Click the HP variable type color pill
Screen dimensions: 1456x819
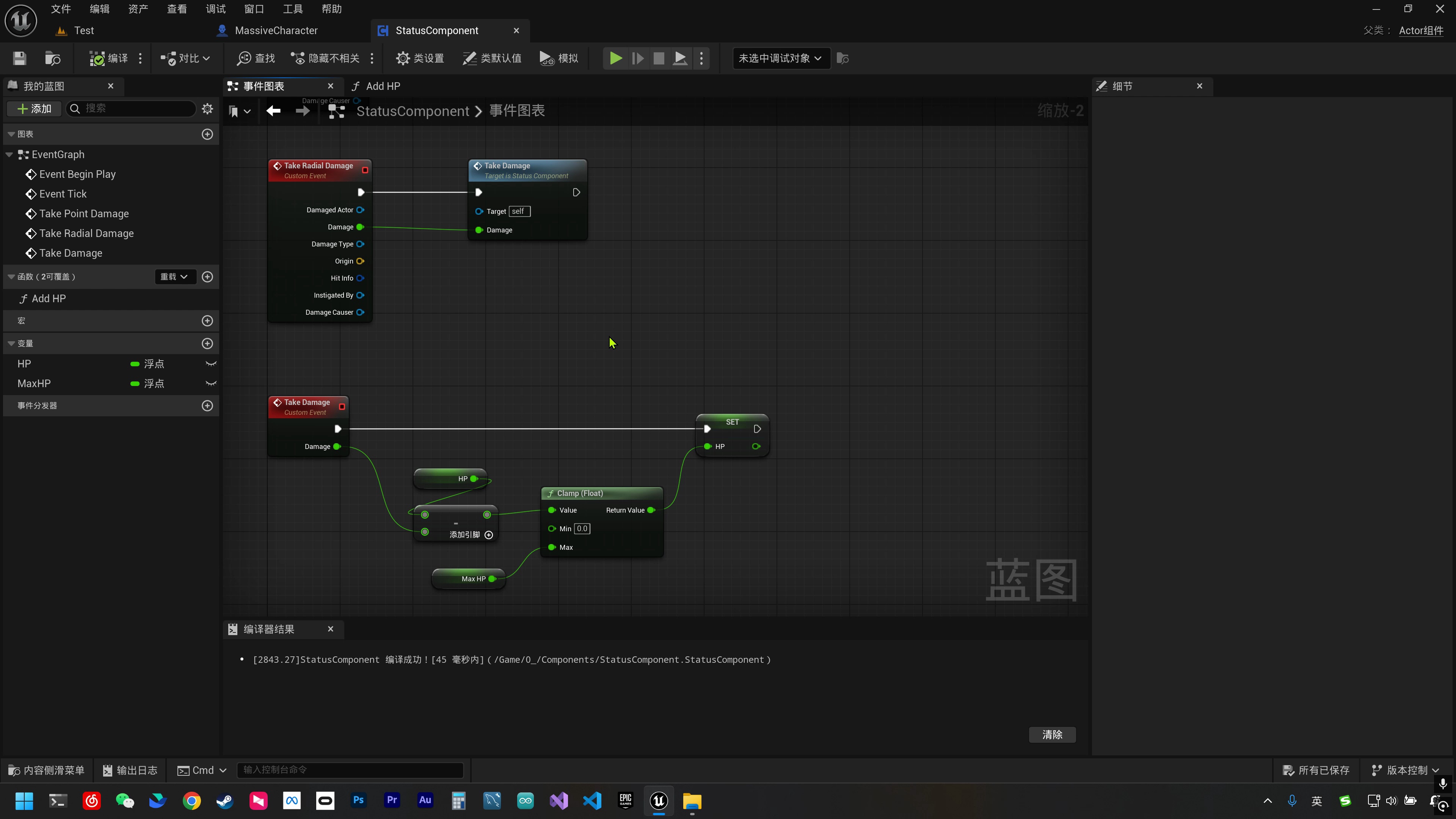coord(135,364)
